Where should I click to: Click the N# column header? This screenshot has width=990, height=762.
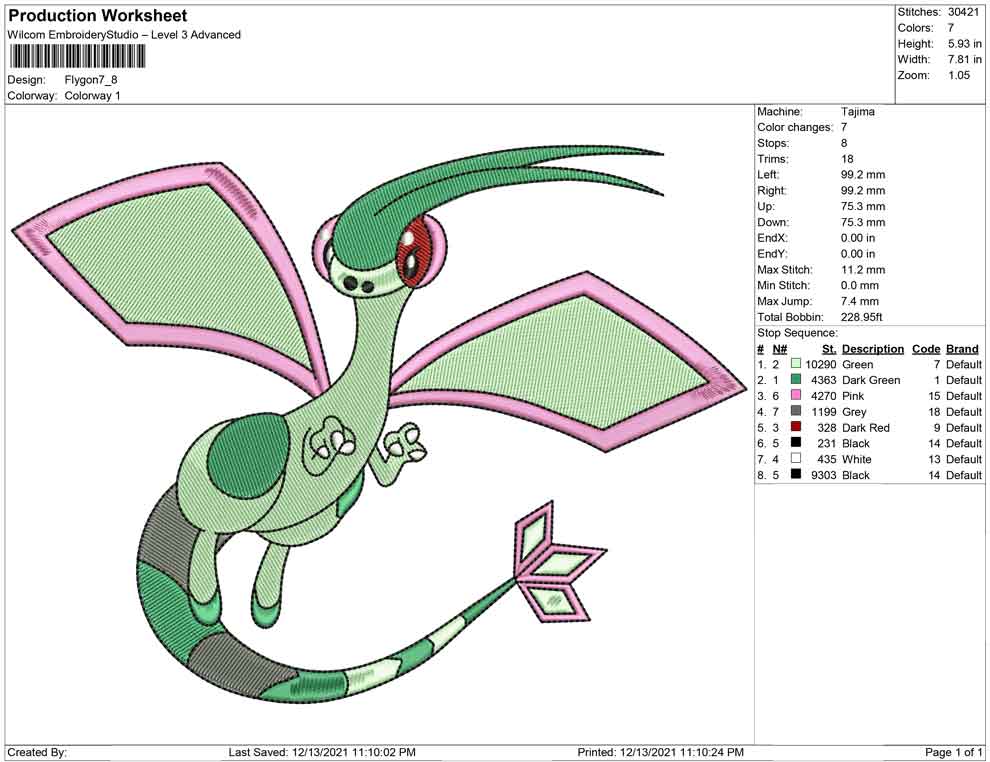[780, 349]
